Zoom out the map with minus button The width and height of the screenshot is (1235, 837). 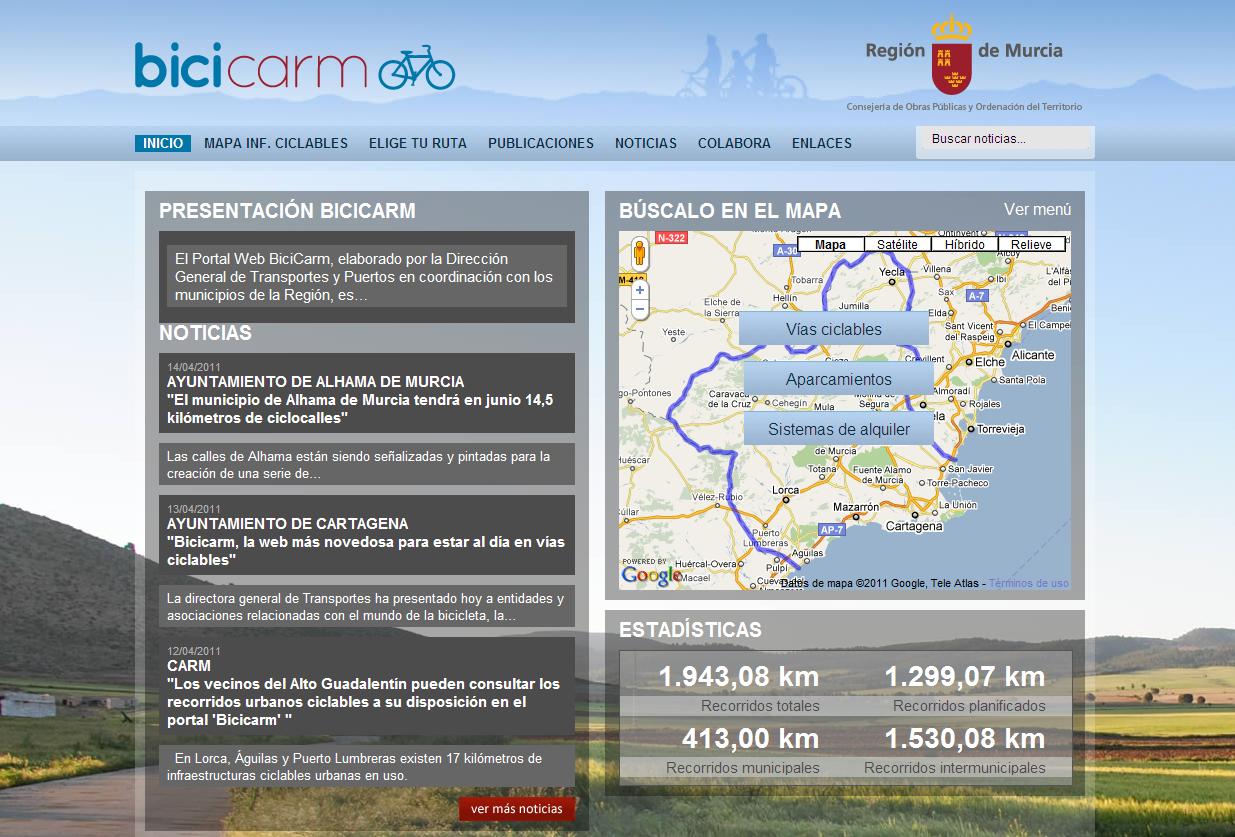tap(640, 310)
